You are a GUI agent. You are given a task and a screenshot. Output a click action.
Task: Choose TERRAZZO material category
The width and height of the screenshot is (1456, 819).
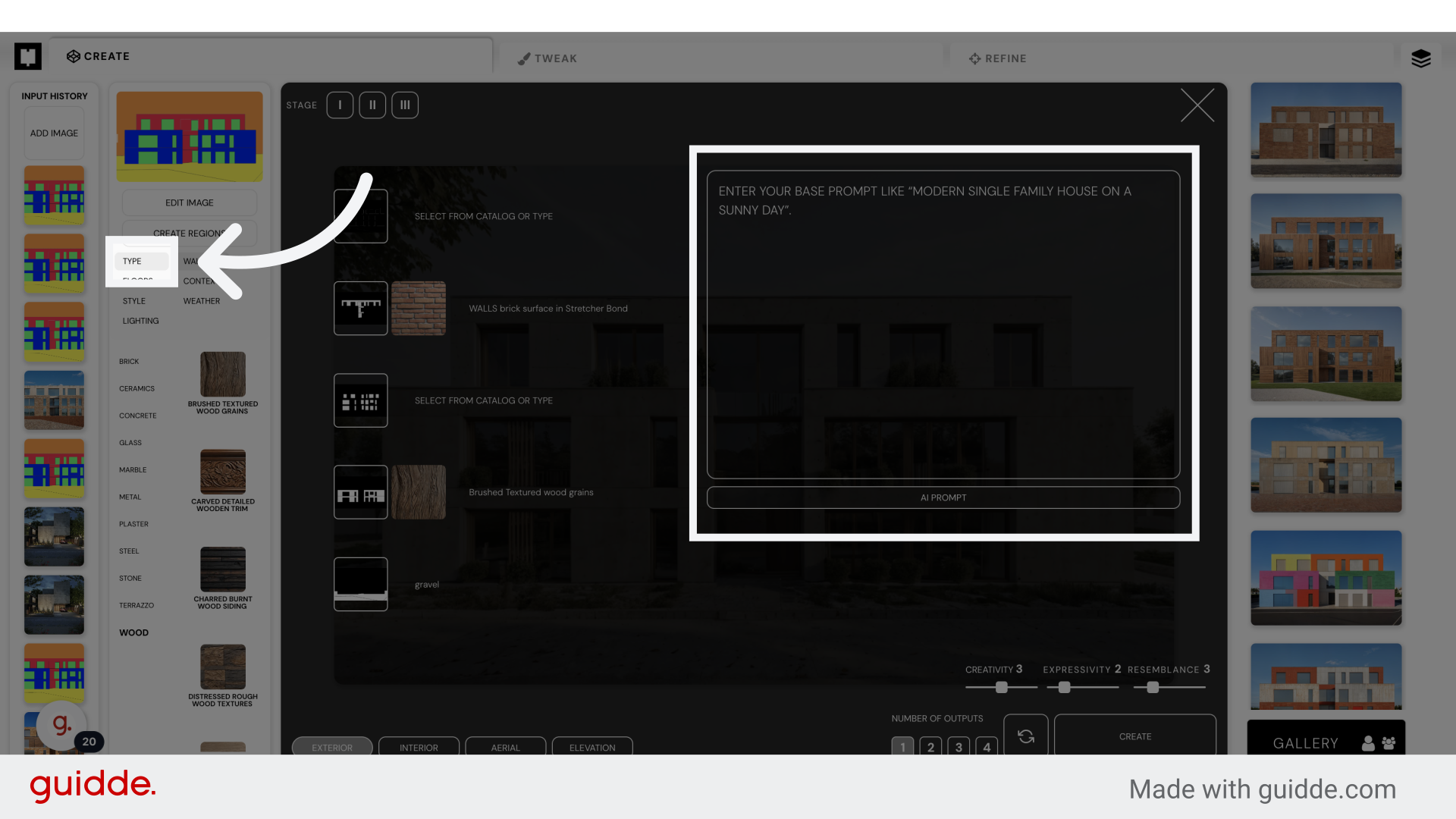(136, 606)
